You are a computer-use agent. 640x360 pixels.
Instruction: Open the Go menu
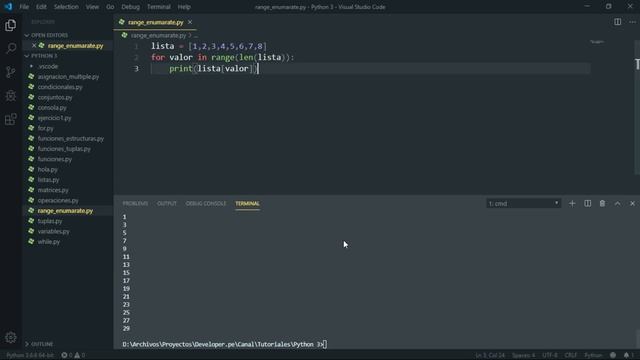click(110, 7)
